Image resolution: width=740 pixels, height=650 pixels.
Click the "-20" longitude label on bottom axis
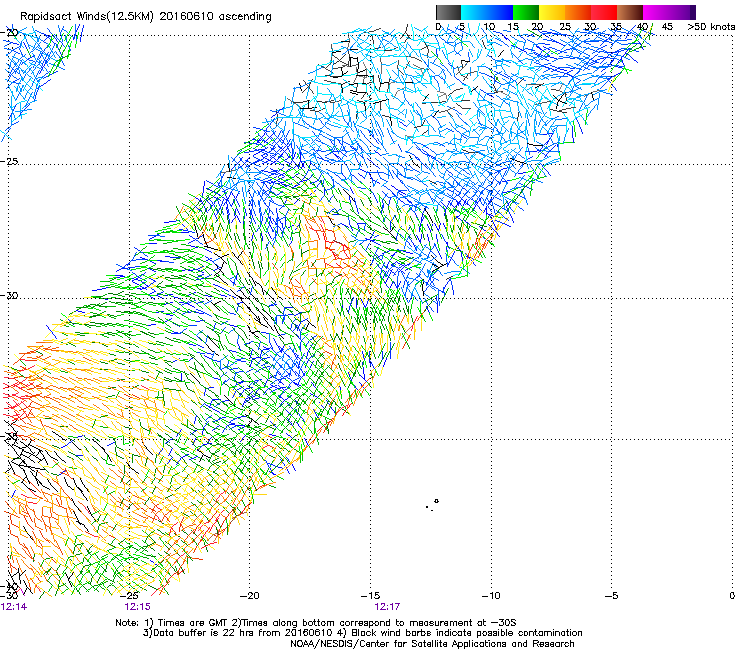(x=250, y=596)
